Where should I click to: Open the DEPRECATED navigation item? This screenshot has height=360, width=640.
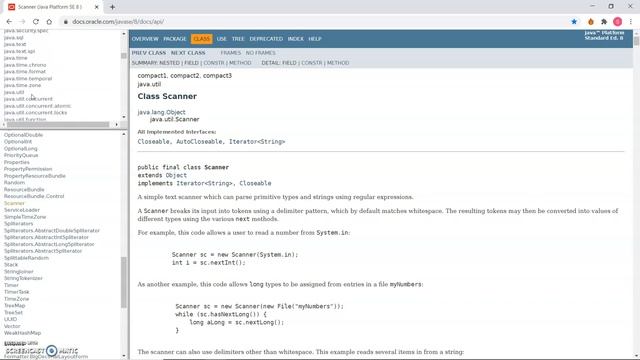click(266, 39)
